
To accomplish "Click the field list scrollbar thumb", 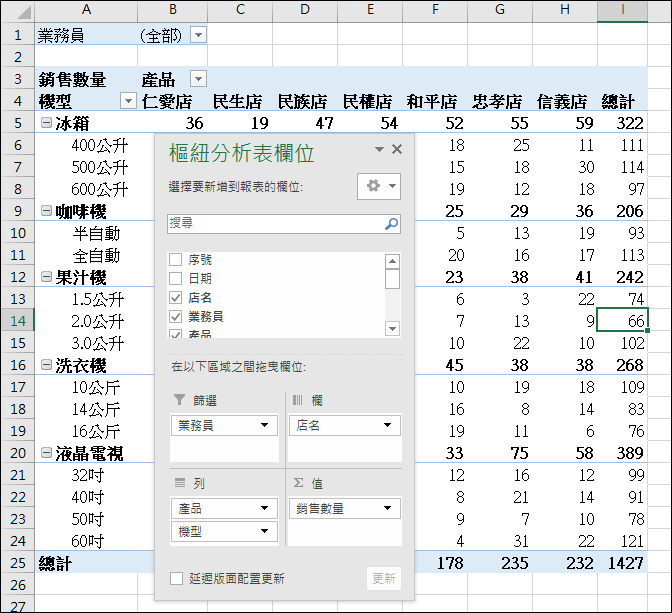I will (393, 279).
